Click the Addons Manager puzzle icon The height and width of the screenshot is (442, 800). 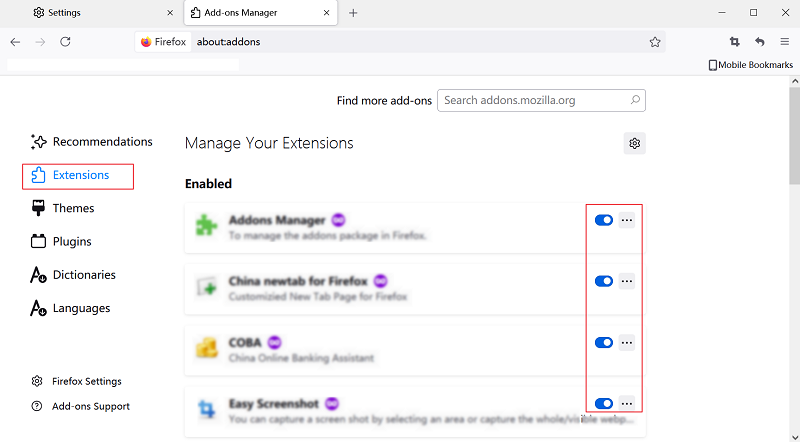point(206,226)
